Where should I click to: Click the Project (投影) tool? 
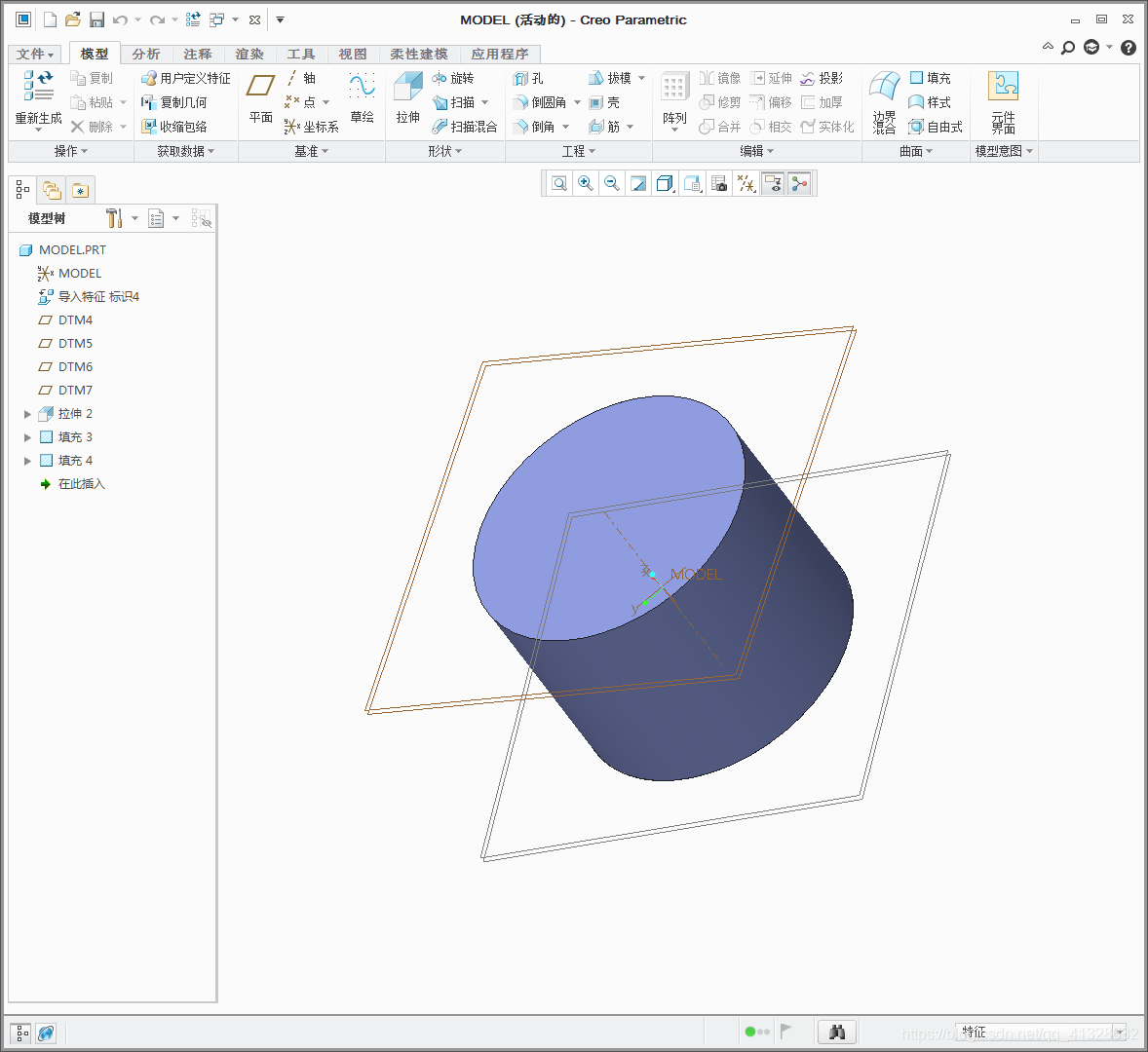pos(822,78)
